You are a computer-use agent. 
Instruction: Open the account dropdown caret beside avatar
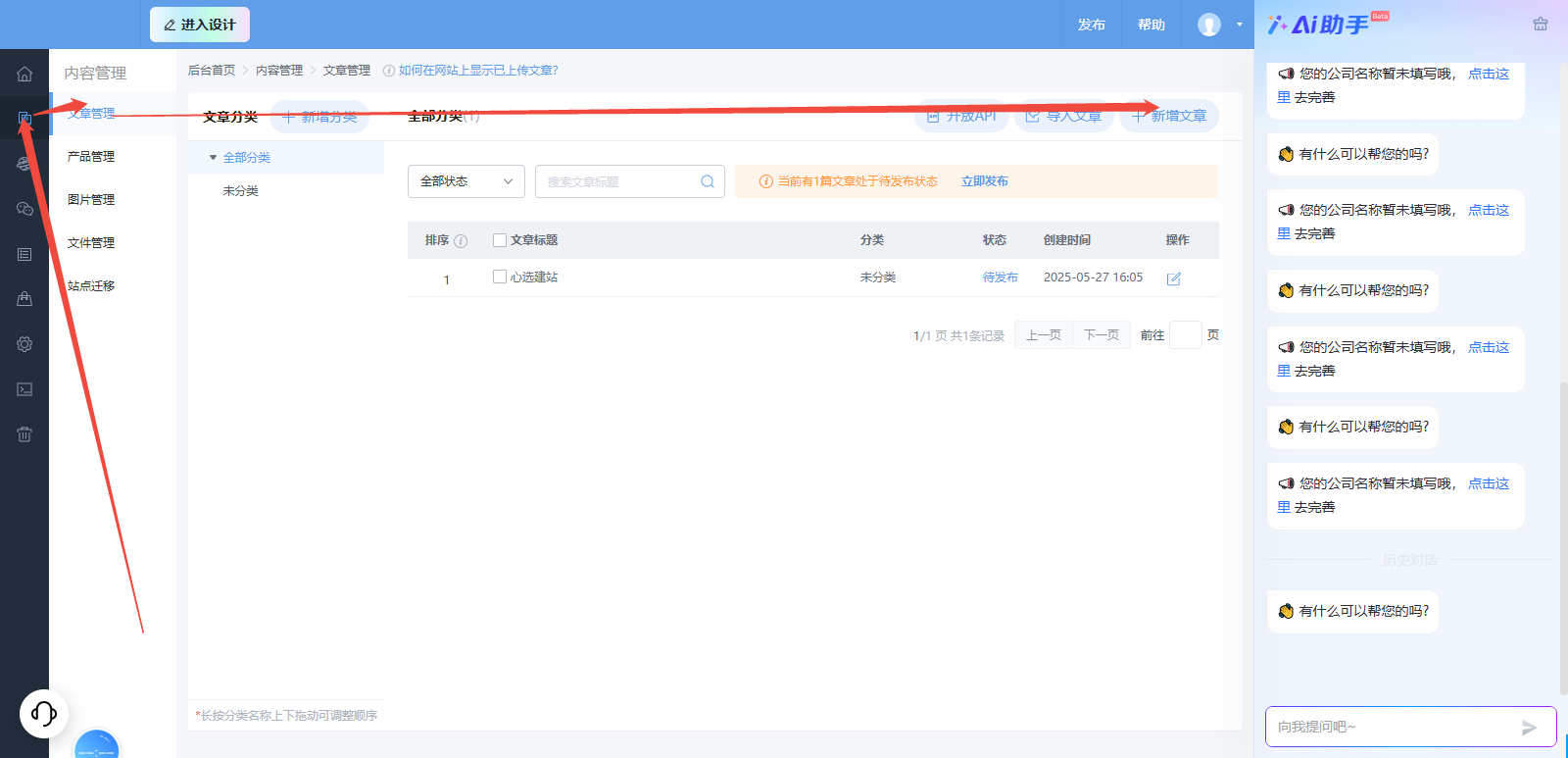coord(1239,25)
